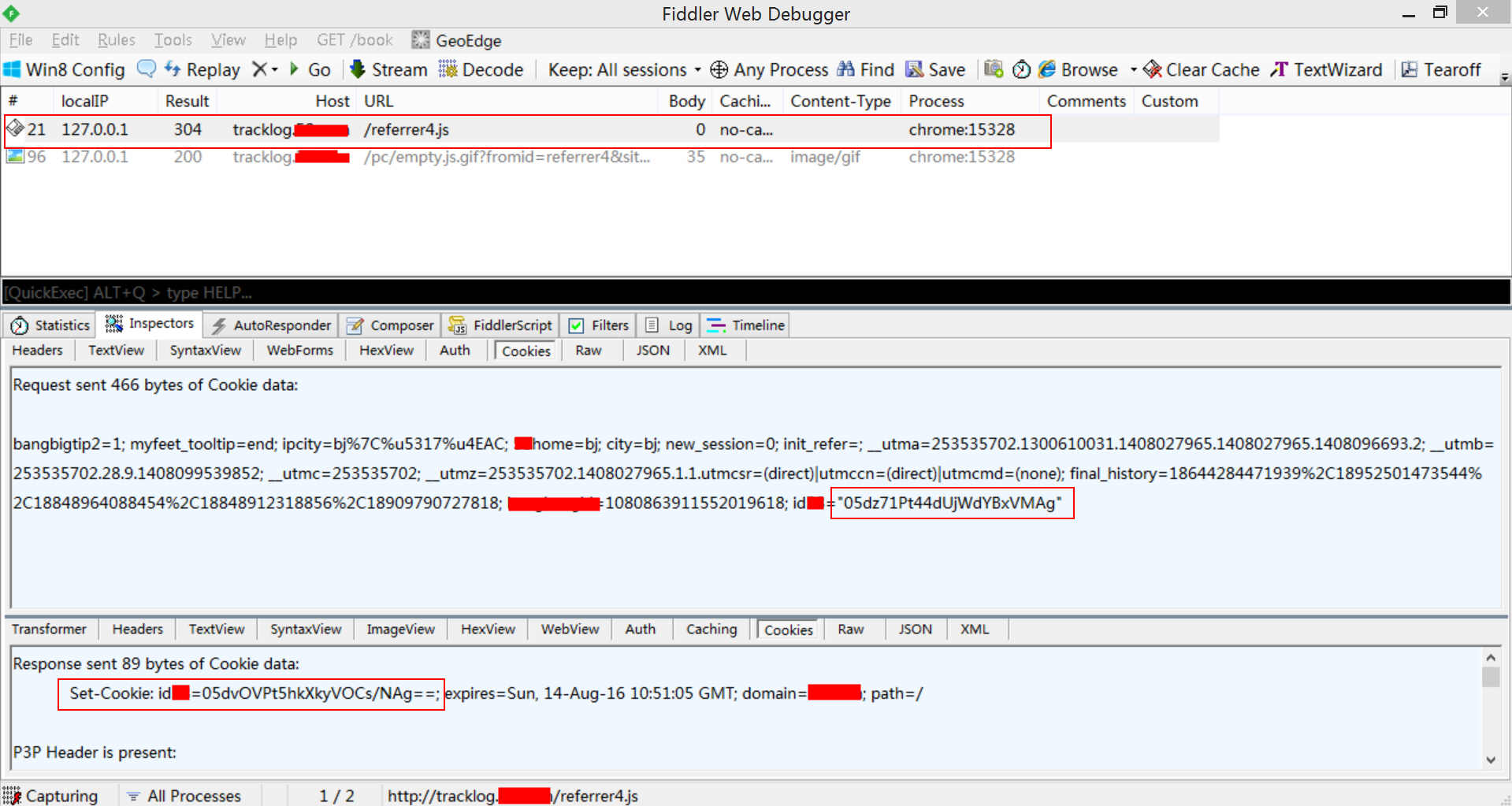Open the Remove sessions dropdown arrow

coord(274,69)
